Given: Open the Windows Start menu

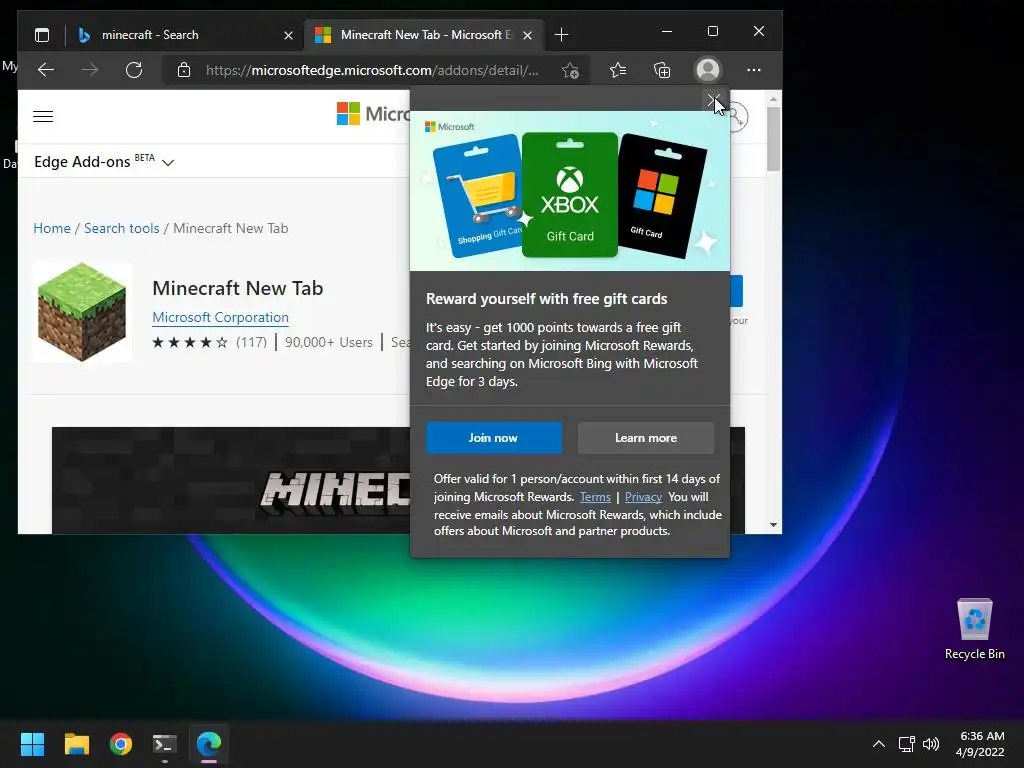Looking at the screenshot, I should (x=32, y=744).
